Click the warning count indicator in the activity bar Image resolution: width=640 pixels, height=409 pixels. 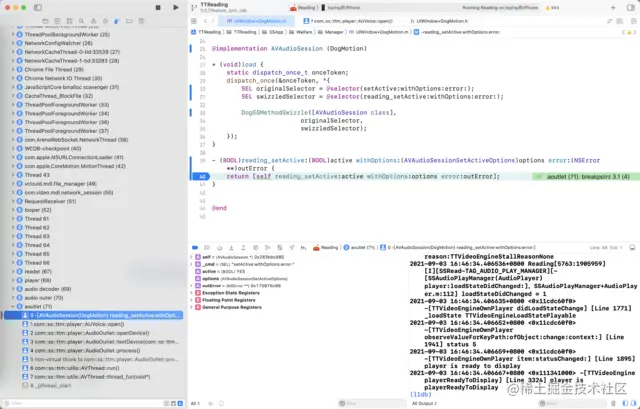[552, 7]
